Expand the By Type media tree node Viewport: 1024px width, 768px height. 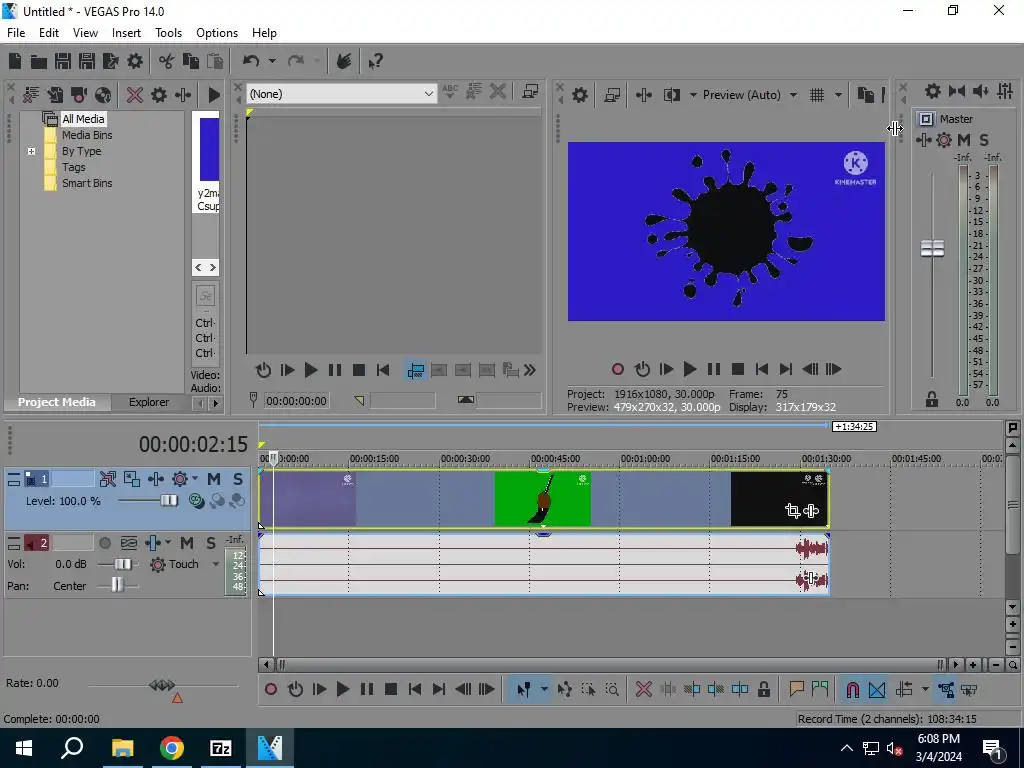pyautogui.click(x=32, y=152)
